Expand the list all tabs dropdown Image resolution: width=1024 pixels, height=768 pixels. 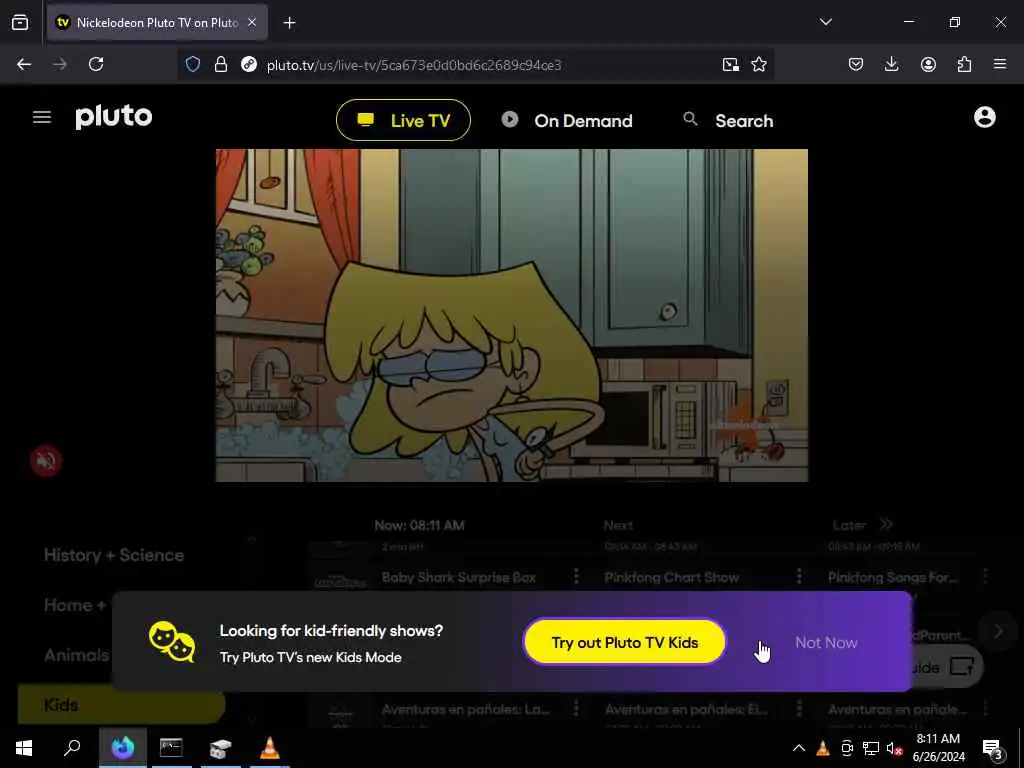(825, 22)
